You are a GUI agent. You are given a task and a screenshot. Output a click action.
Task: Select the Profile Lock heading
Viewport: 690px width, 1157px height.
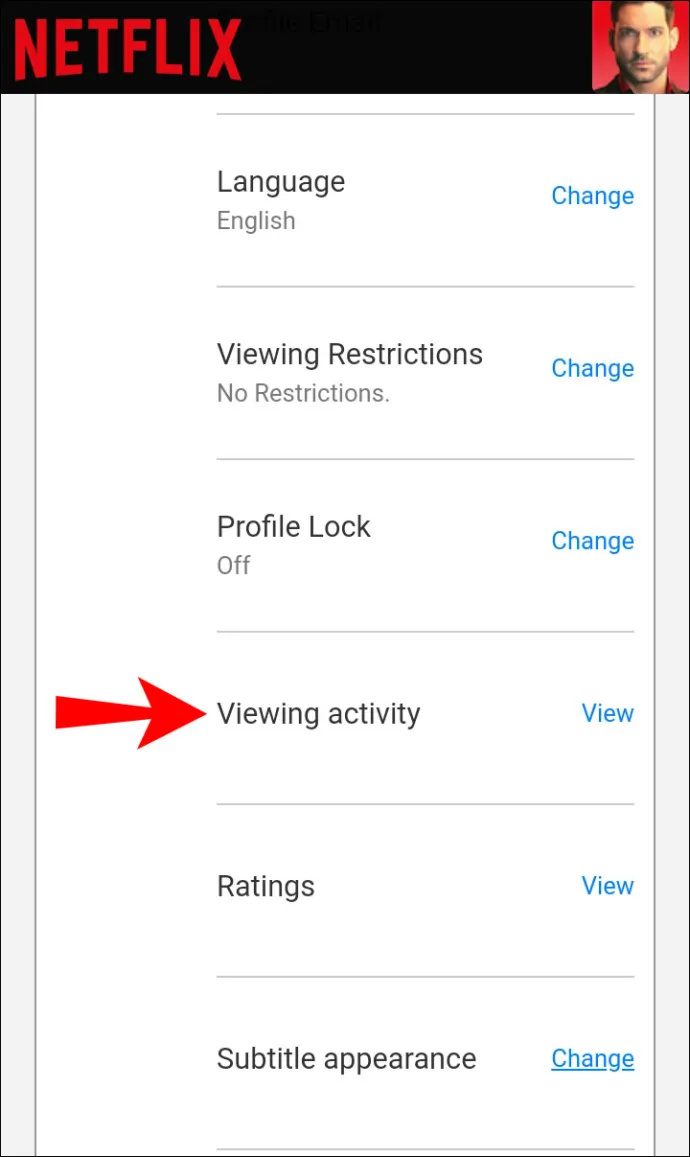294,527
